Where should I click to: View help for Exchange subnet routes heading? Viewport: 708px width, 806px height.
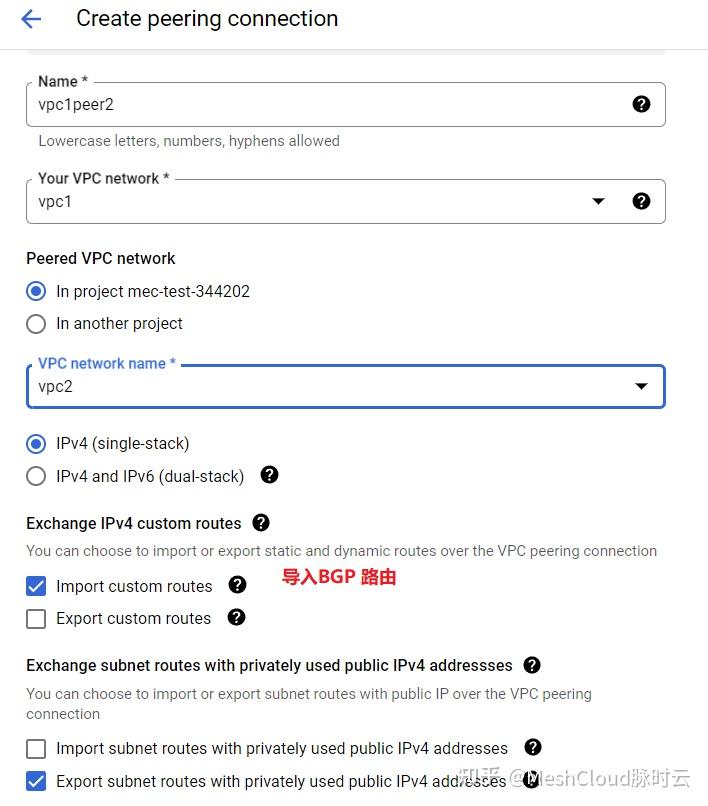click(532, 665)
